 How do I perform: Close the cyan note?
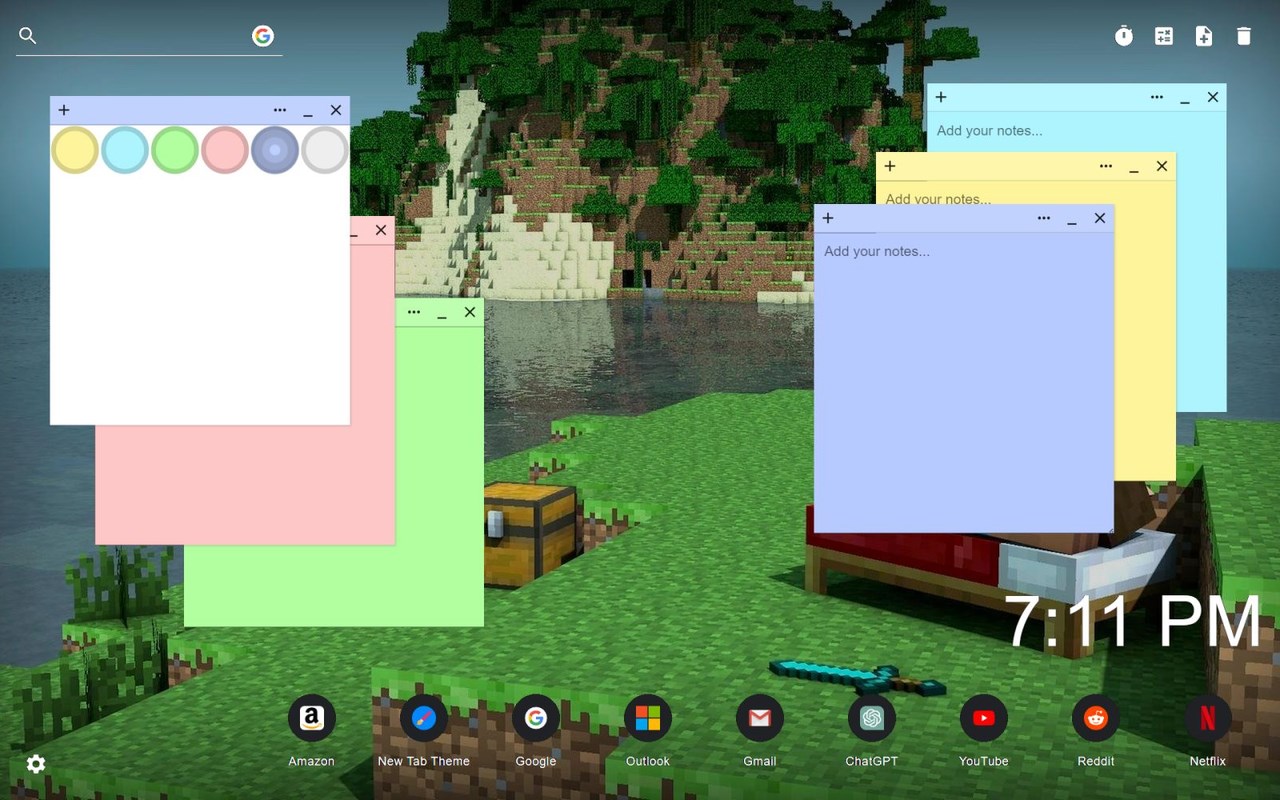(1213, 97)
